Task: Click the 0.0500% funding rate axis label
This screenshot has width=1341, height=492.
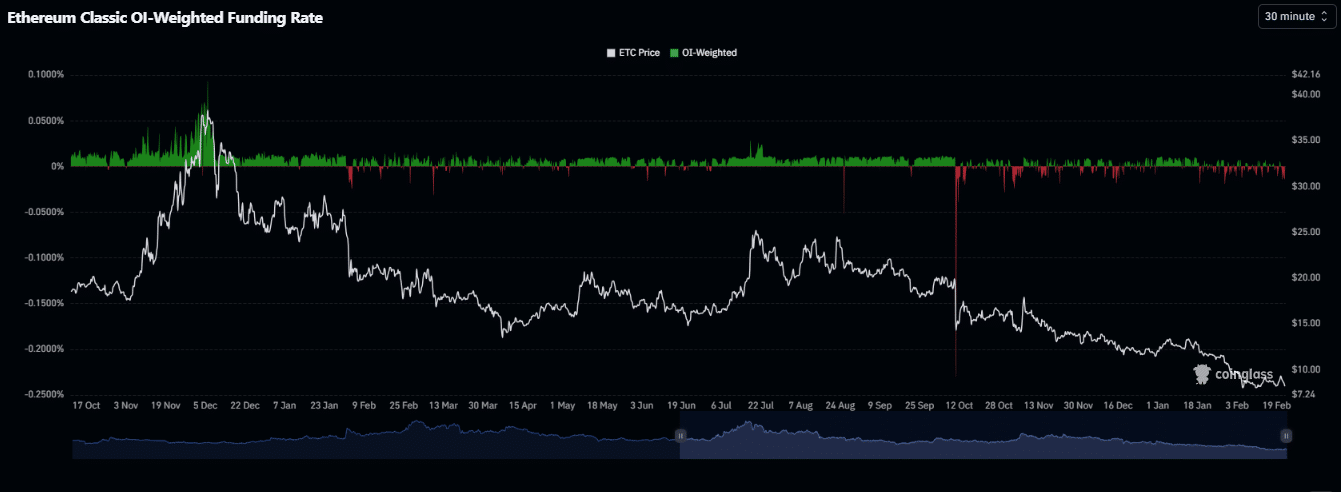Action: pyautogui.click(x=46, y=121)
